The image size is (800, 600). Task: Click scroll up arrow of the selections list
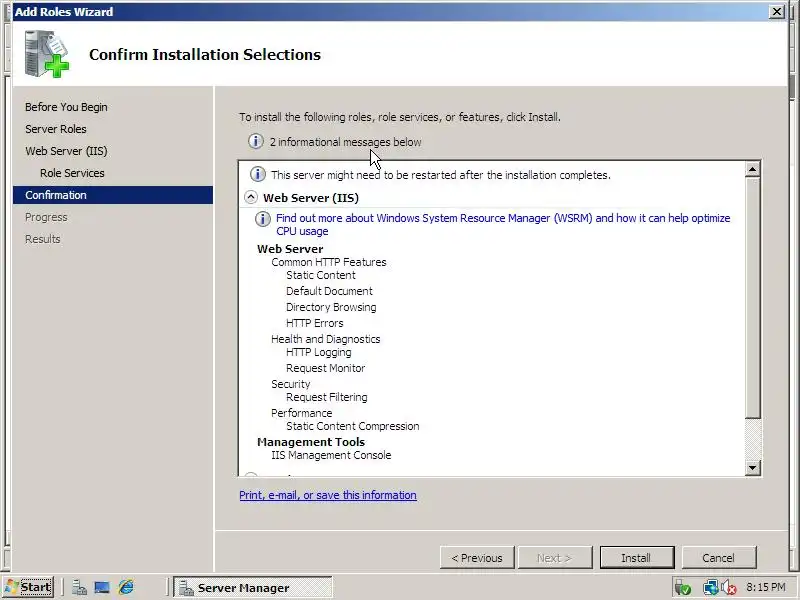[753, 169]
